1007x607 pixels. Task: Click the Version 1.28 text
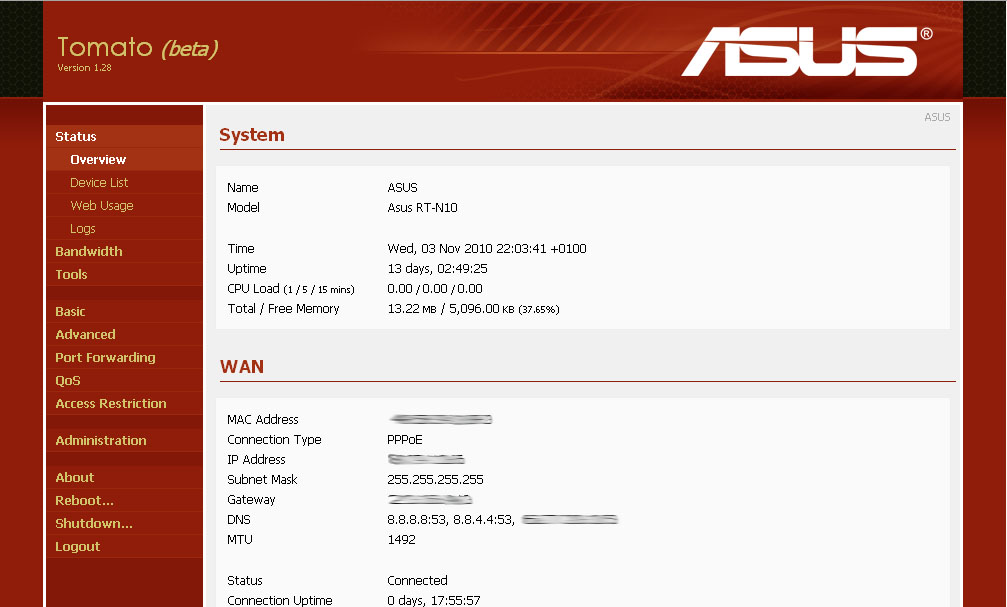[x=84, y=67]
